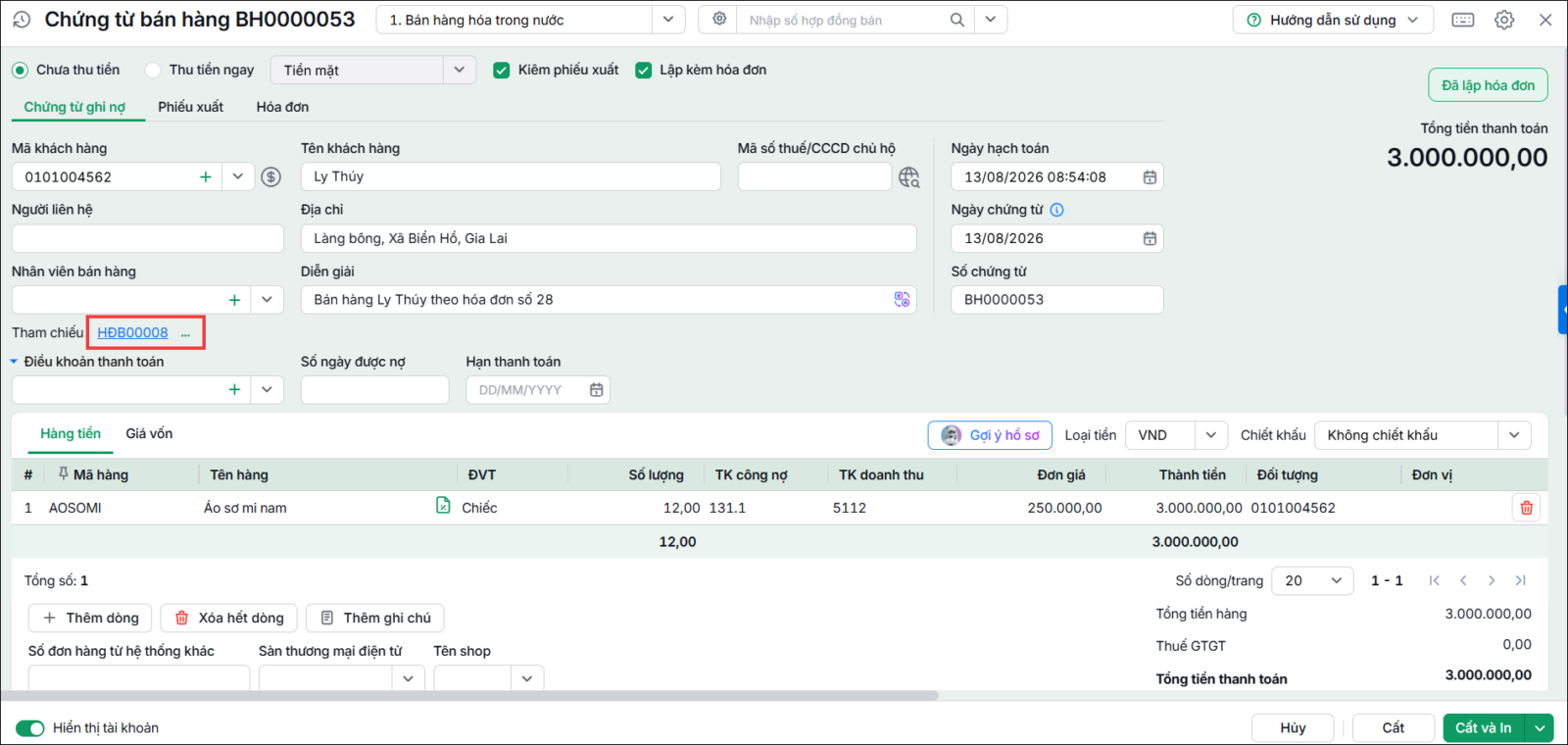The height and width of the screenshot is (745, 1568).
Task: Open the calendar for Ngày hạch toán
Action: coord(1150,177)
